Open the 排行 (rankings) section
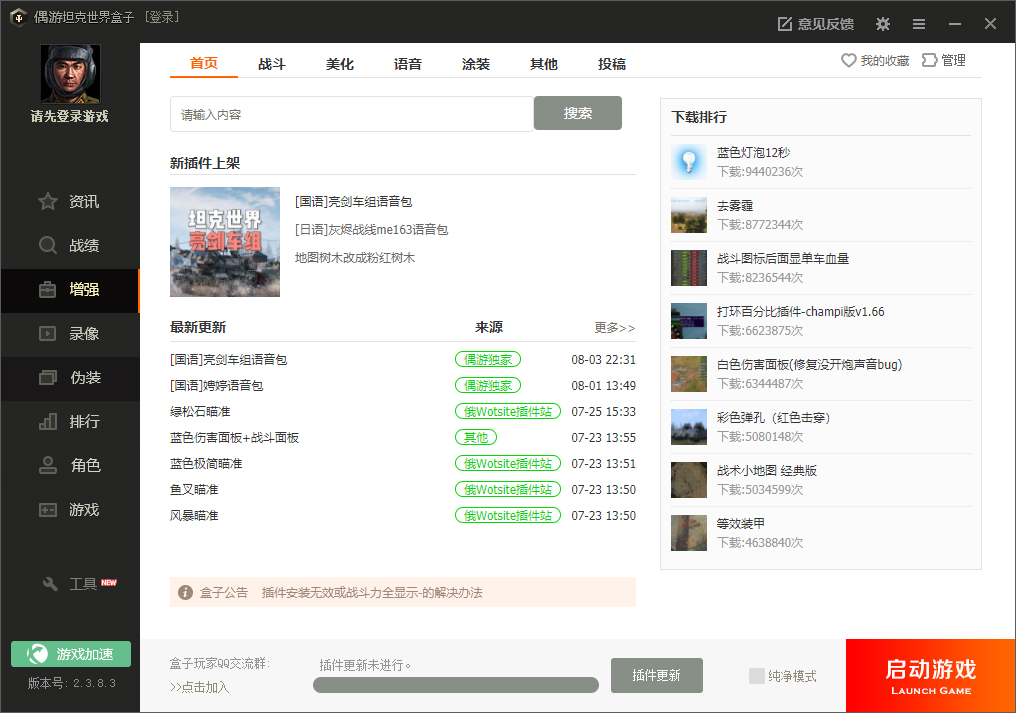 70,421
